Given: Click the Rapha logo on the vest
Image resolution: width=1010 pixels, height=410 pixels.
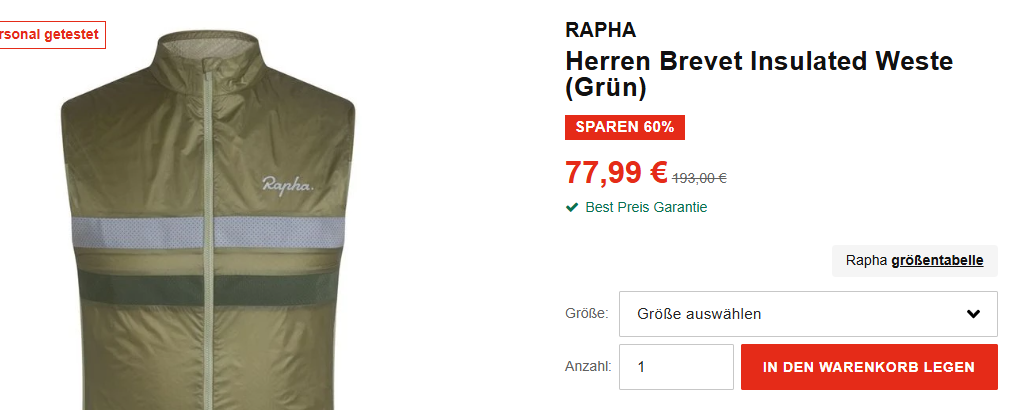Looking at the screenshot, I should pyautogui.click(x=288, y=185).
